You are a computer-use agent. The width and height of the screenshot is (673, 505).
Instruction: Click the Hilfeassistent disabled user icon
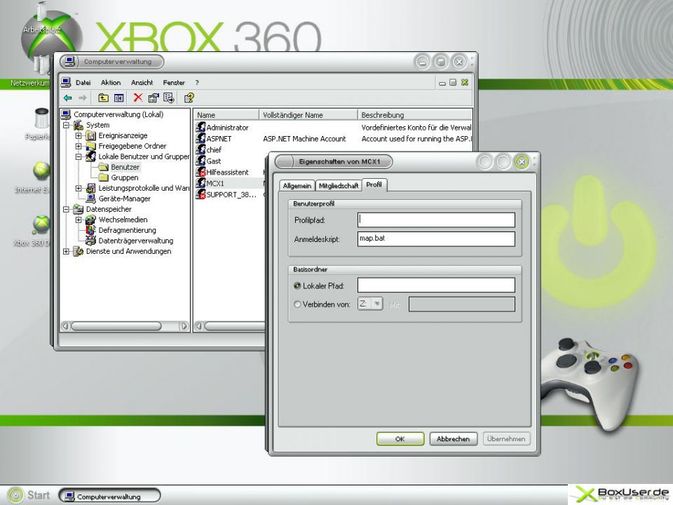200,172
